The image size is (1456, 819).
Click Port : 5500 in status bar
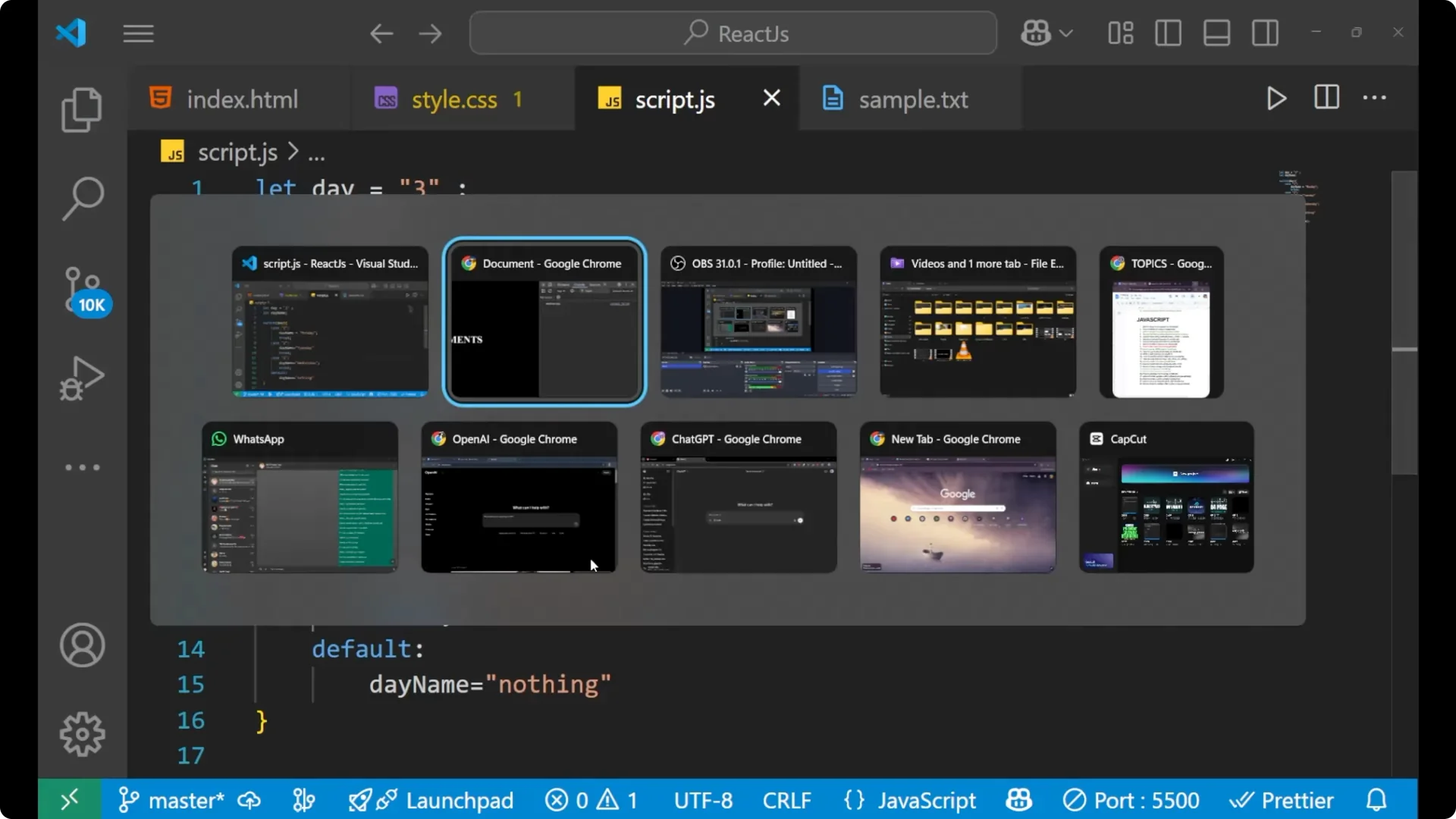[x=1132, y=800]
